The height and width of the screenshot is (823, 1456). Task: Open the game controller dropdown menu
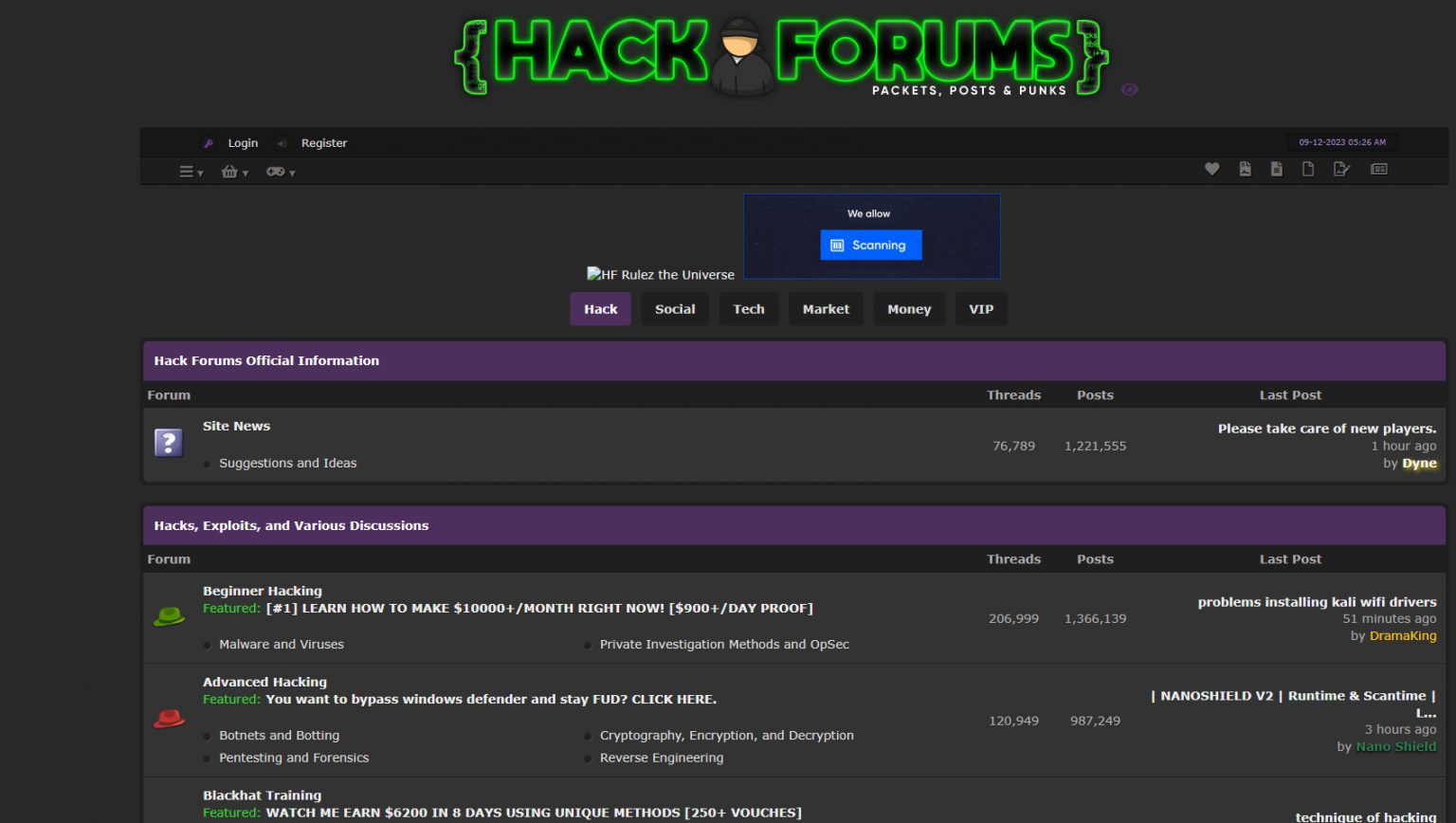pyautogui.click(x=280, y=172)
